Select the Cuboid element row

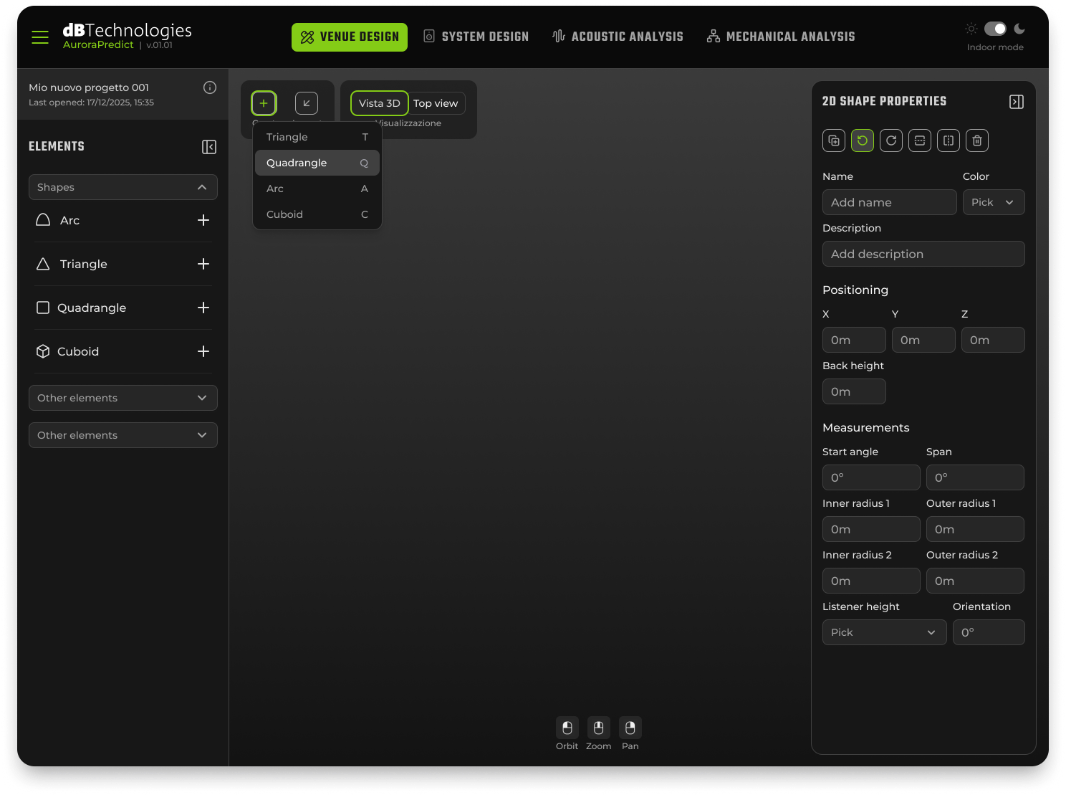pyautogui.click(x=123, y=351)
